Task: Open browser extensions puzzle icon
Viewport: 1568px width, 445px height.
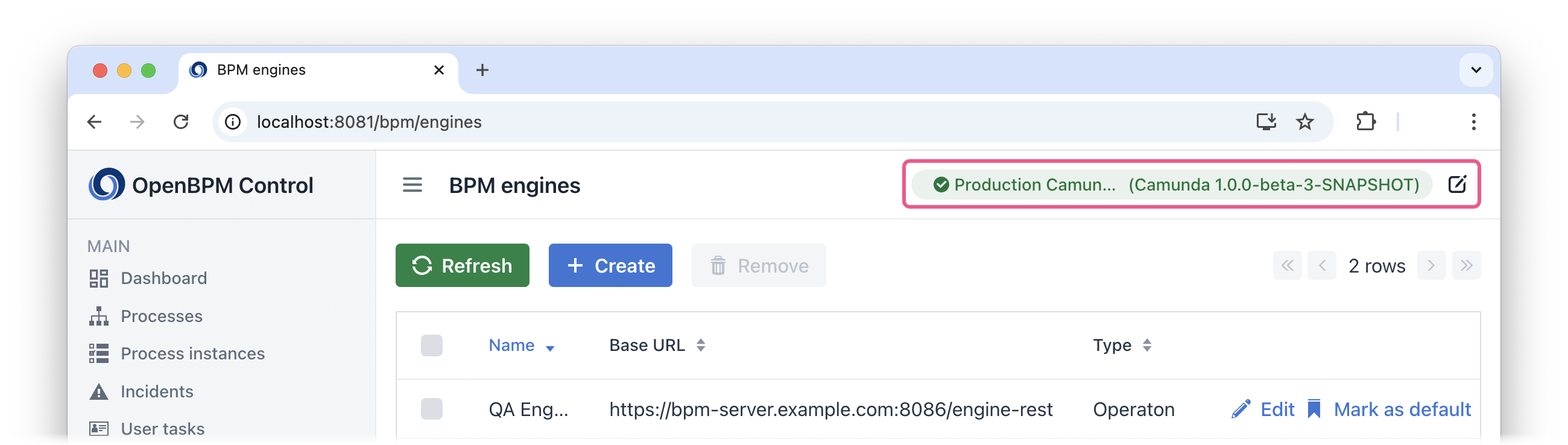Action: click(1366, 122)
